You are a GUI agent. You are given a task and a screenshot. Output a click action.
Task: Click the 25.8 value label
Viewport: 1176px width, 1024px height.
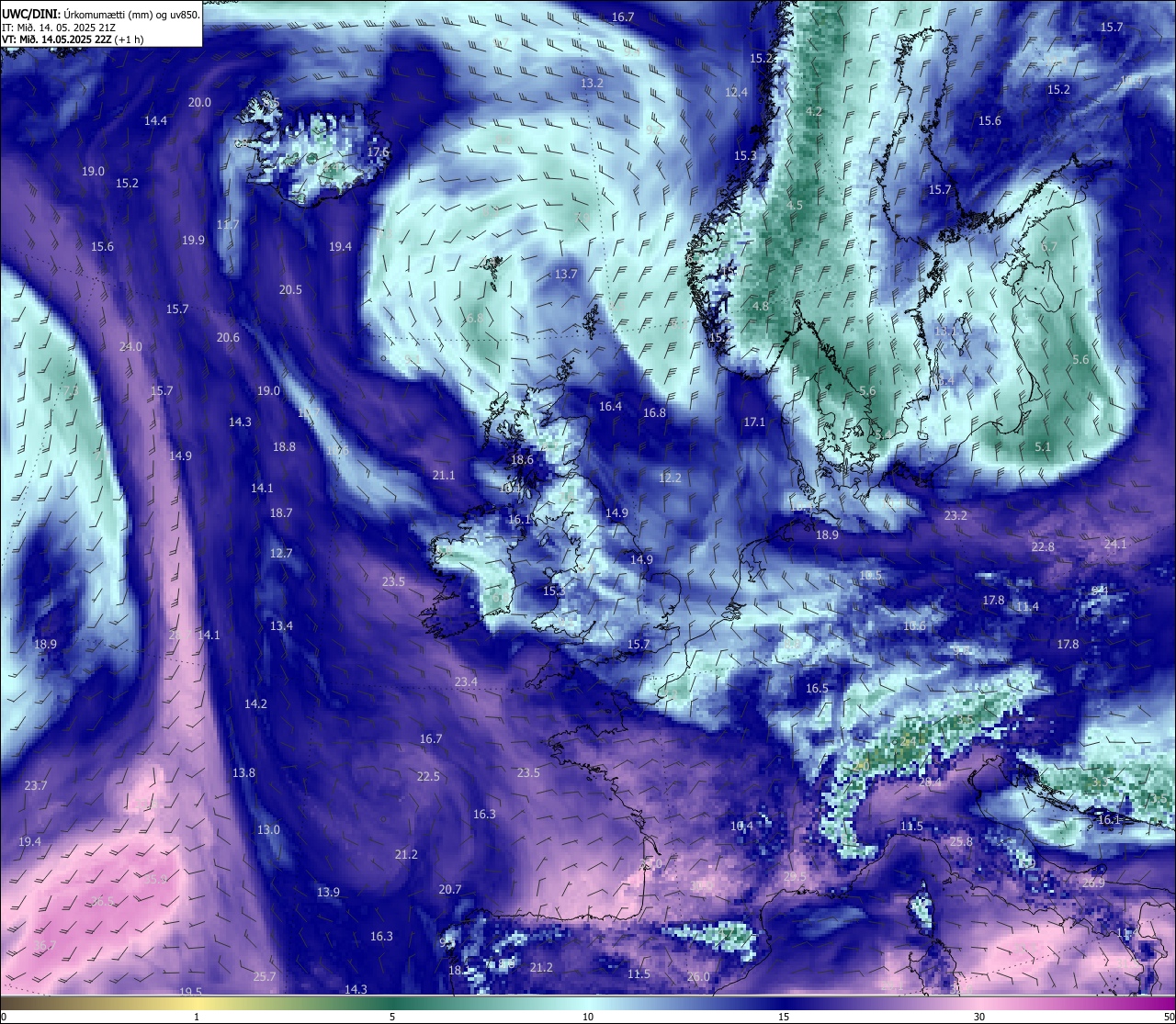pyautogui.click(x=961, y=842)
